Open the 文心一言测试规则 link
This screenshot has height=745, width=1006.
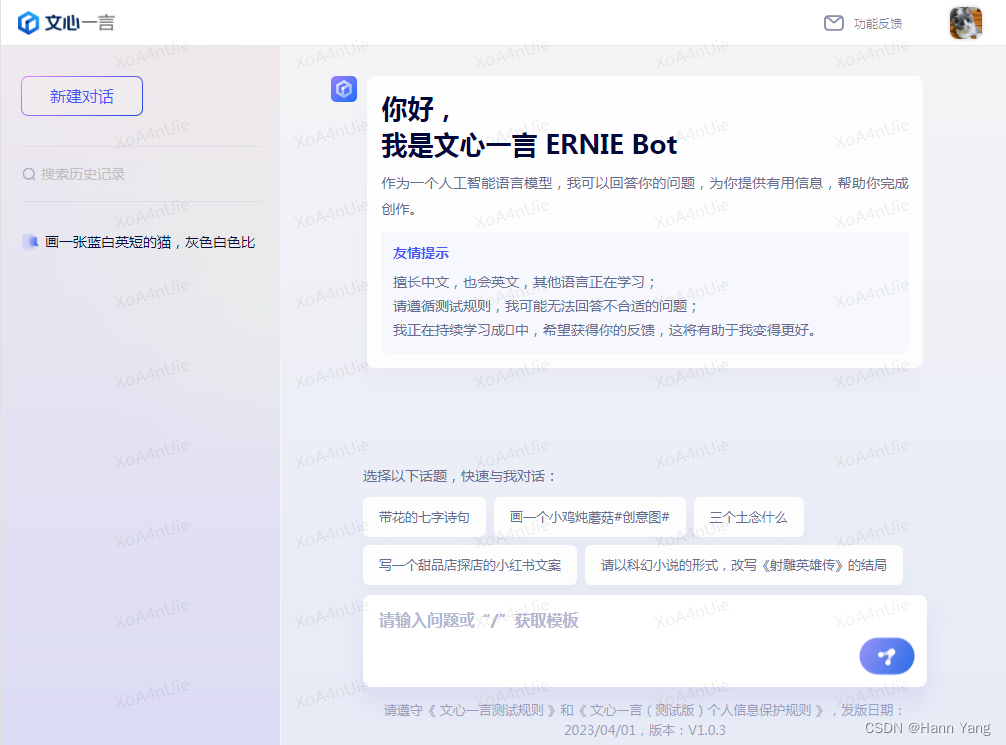pyautogui.click(x=491, y=710)
